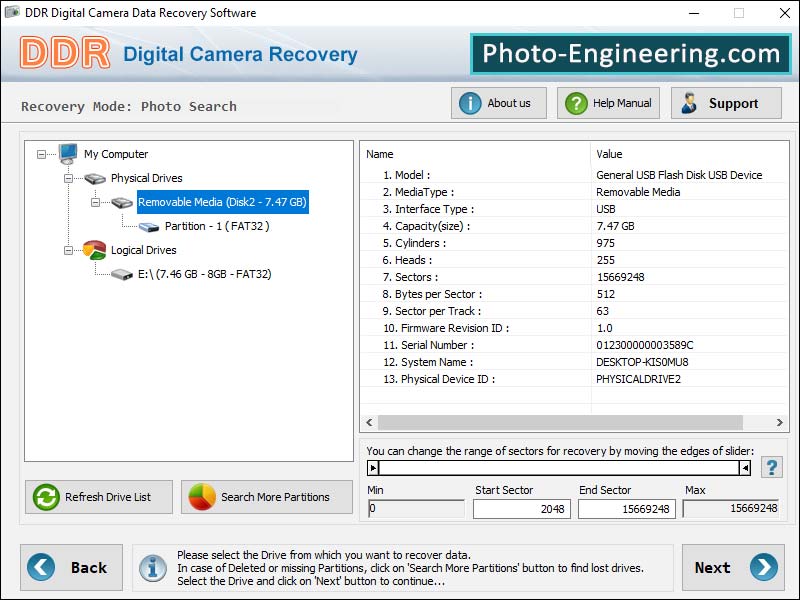
Task: Click the blue question mark help icon
Action: point(771,465)
